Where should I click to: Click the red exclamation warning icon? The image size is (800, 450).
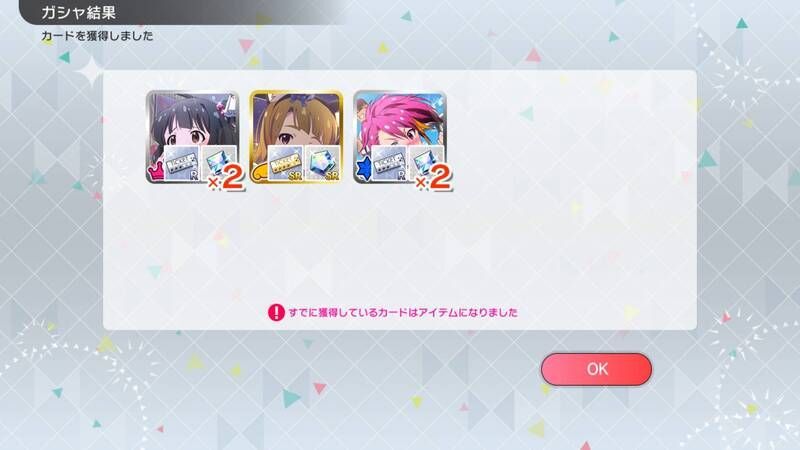(x=276, y=312)
